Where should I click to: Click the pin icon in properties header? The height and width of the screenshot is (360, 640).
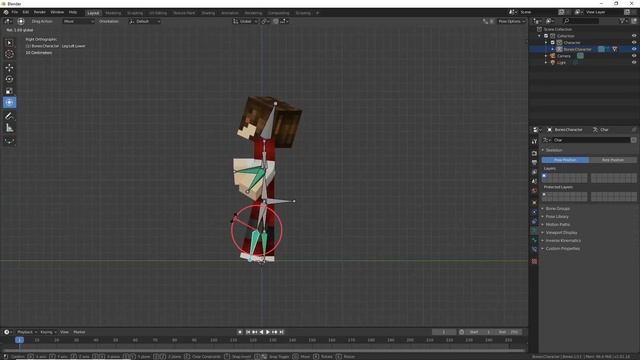tap(634, 129)
